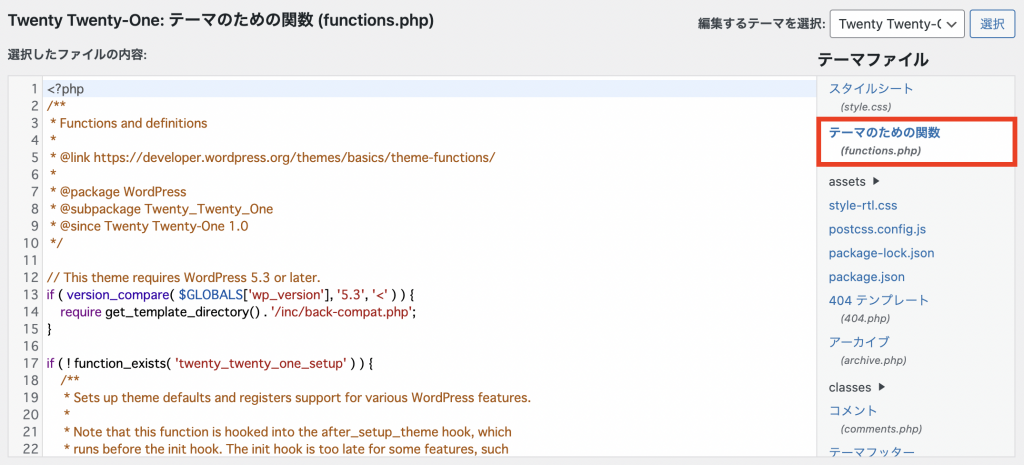Click the @package WordPress comment line
Image resolution: width=1024 pixels, height=465 pixels.
(x=119, y=191)
